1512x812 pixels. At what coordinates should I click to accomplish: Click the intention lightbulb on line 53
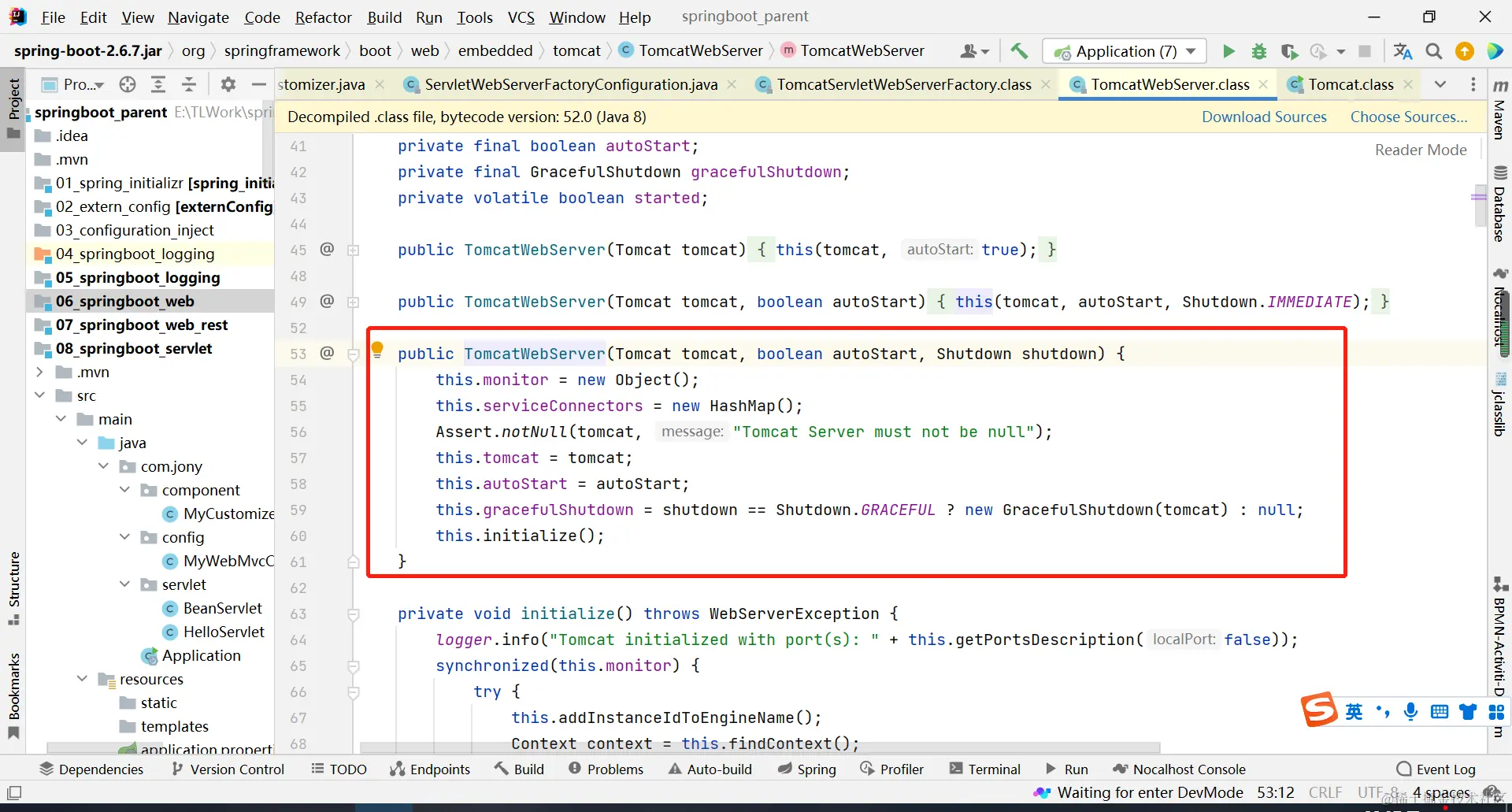pyautogui.click(x=377, y=350)
